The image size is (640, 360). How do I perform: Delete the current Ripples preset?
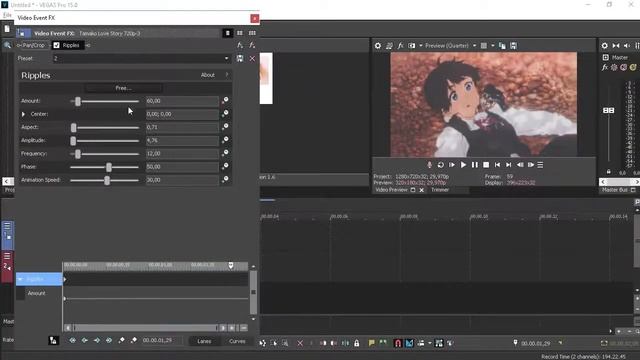pos(252,59)
